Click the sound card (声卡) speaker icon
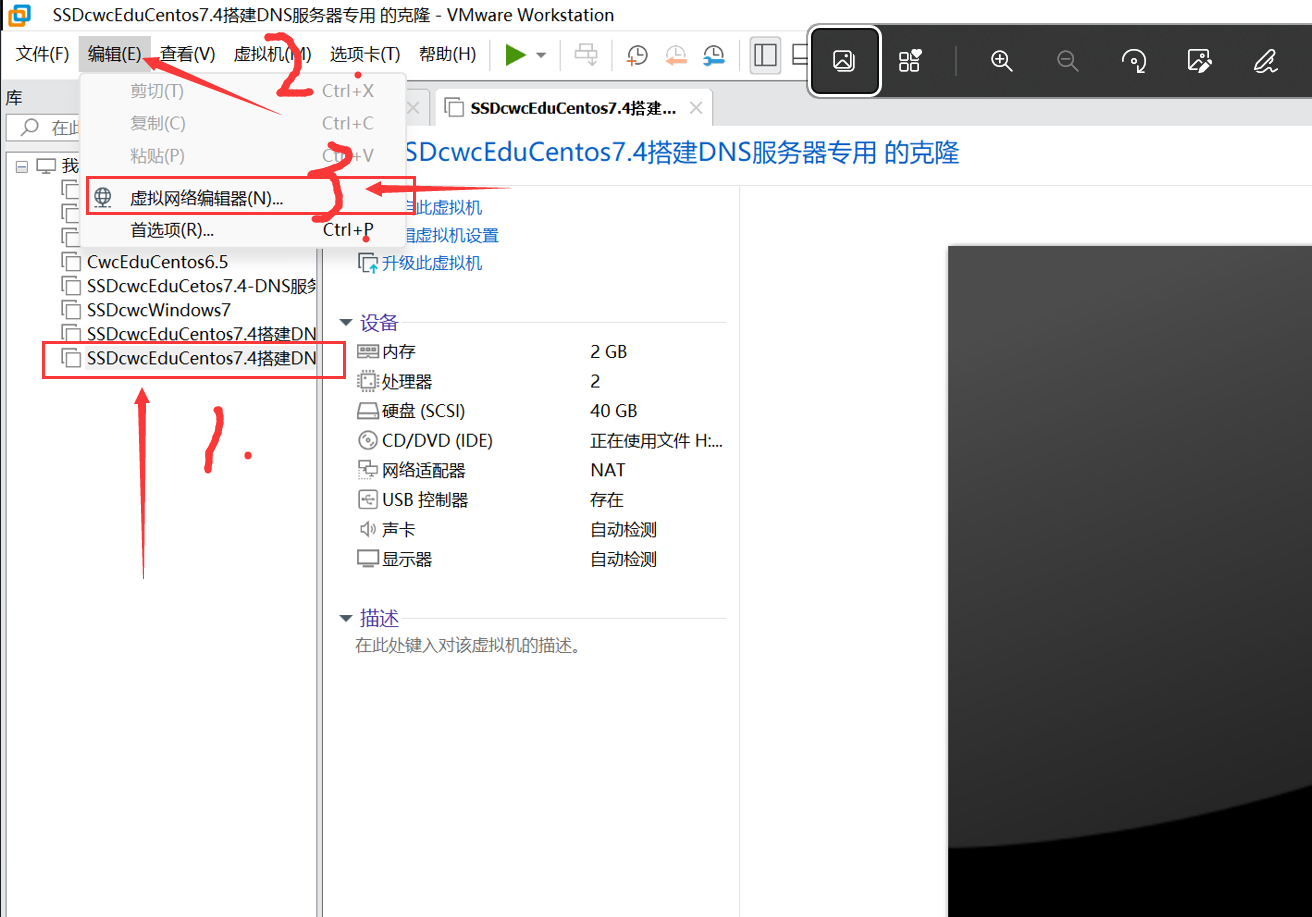 pos(367,529)
